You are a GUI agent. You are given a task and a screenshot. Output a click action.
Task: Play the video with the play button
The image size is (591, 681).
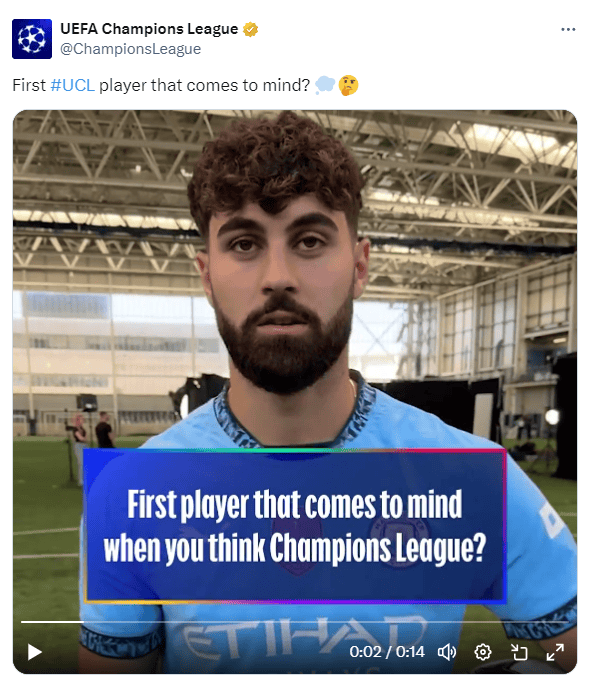(34, 651)
